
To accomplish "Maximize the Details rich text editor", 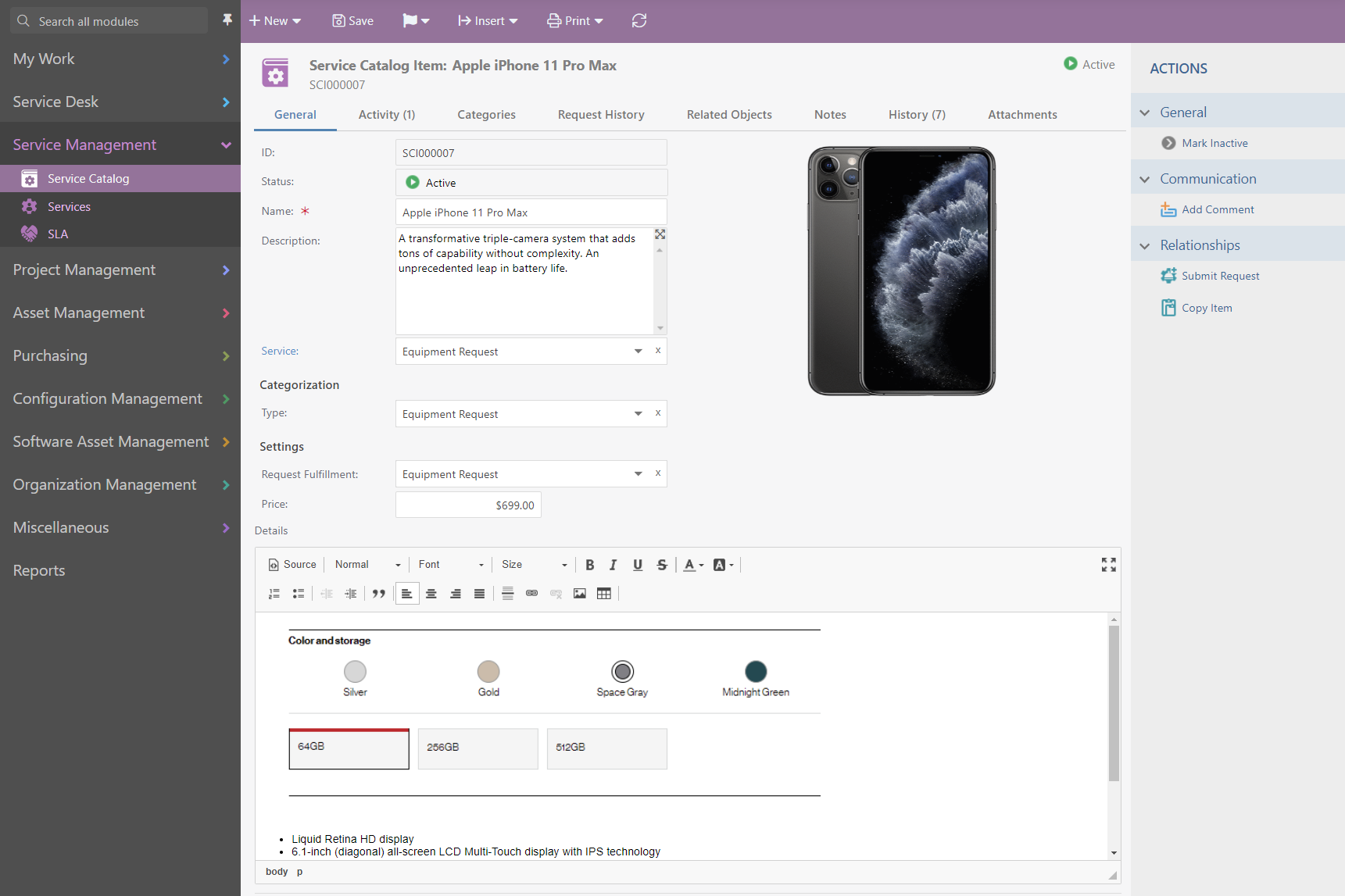I will (x=1108, y=565).
